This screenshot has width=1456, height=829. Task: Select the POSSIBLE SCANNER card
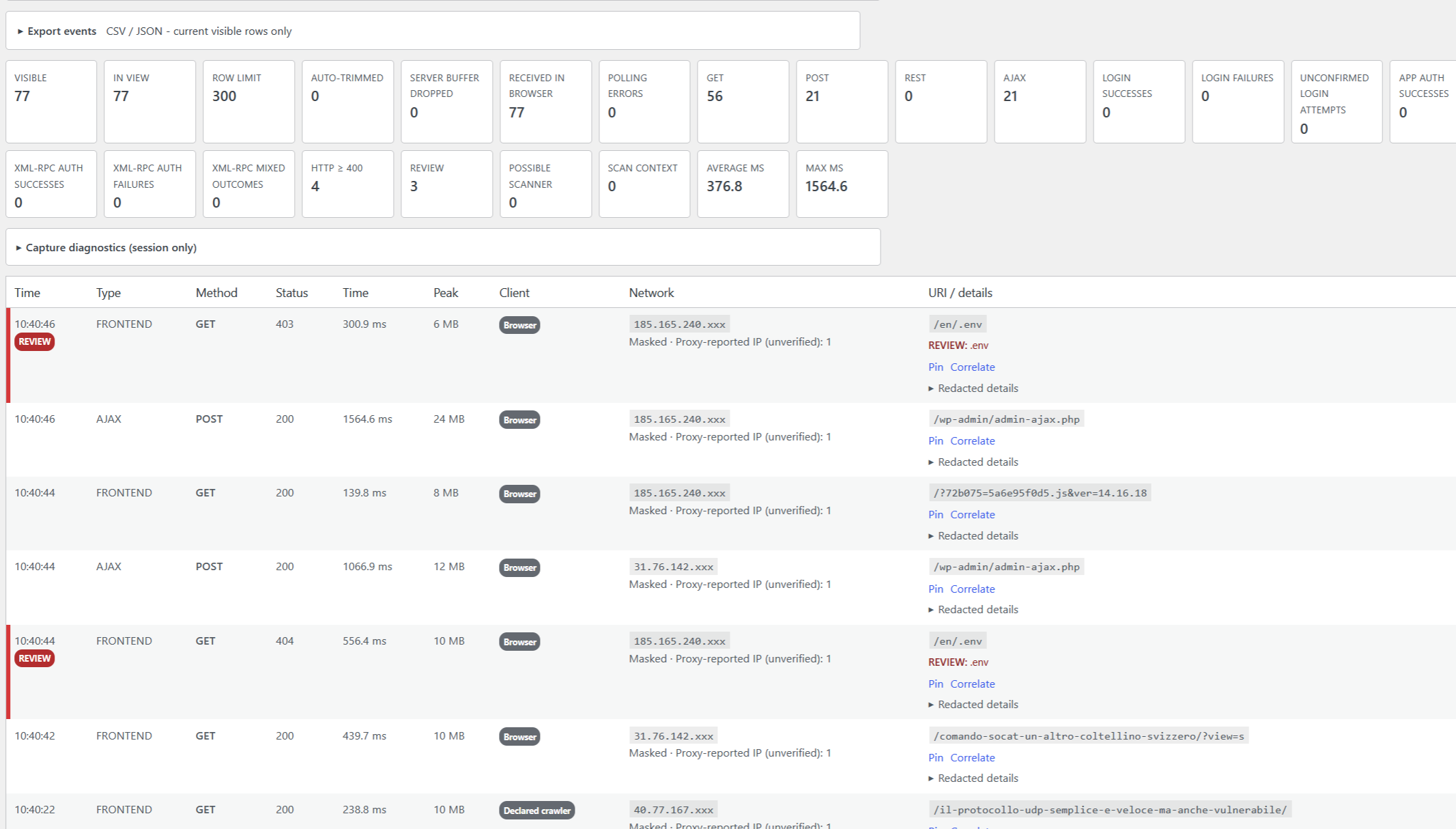(545, 184)
